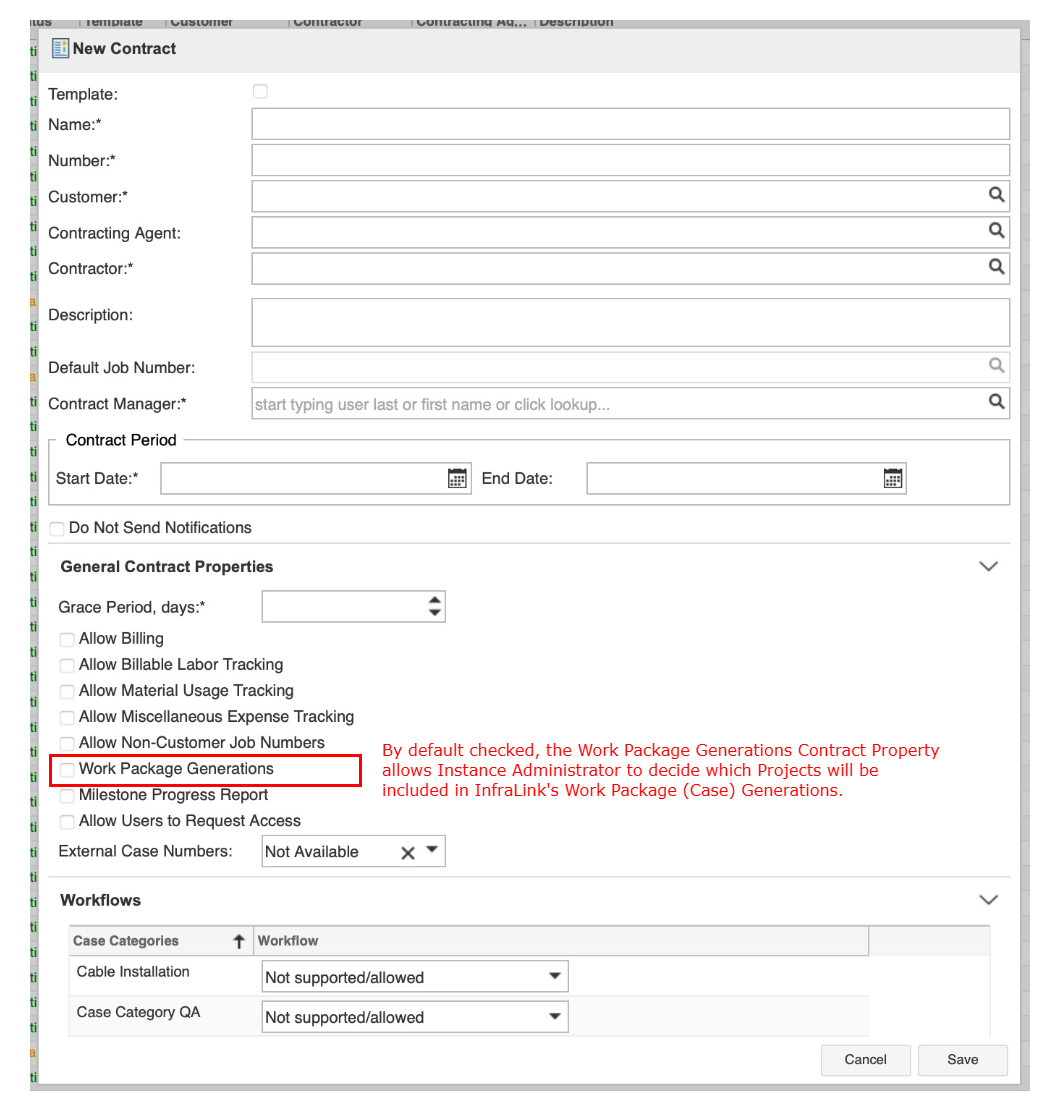
Task: Click the Cancel button
Action: tap(865, 1060)
